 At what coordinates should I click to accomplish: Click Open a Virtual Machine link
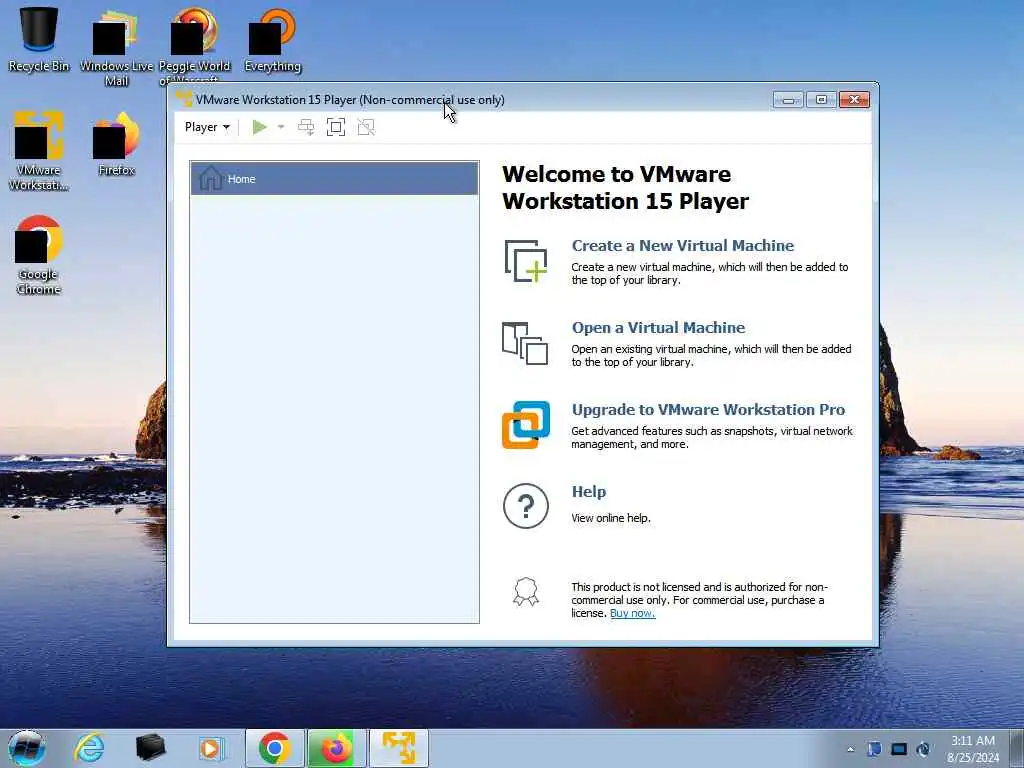[x=658, y=328]
